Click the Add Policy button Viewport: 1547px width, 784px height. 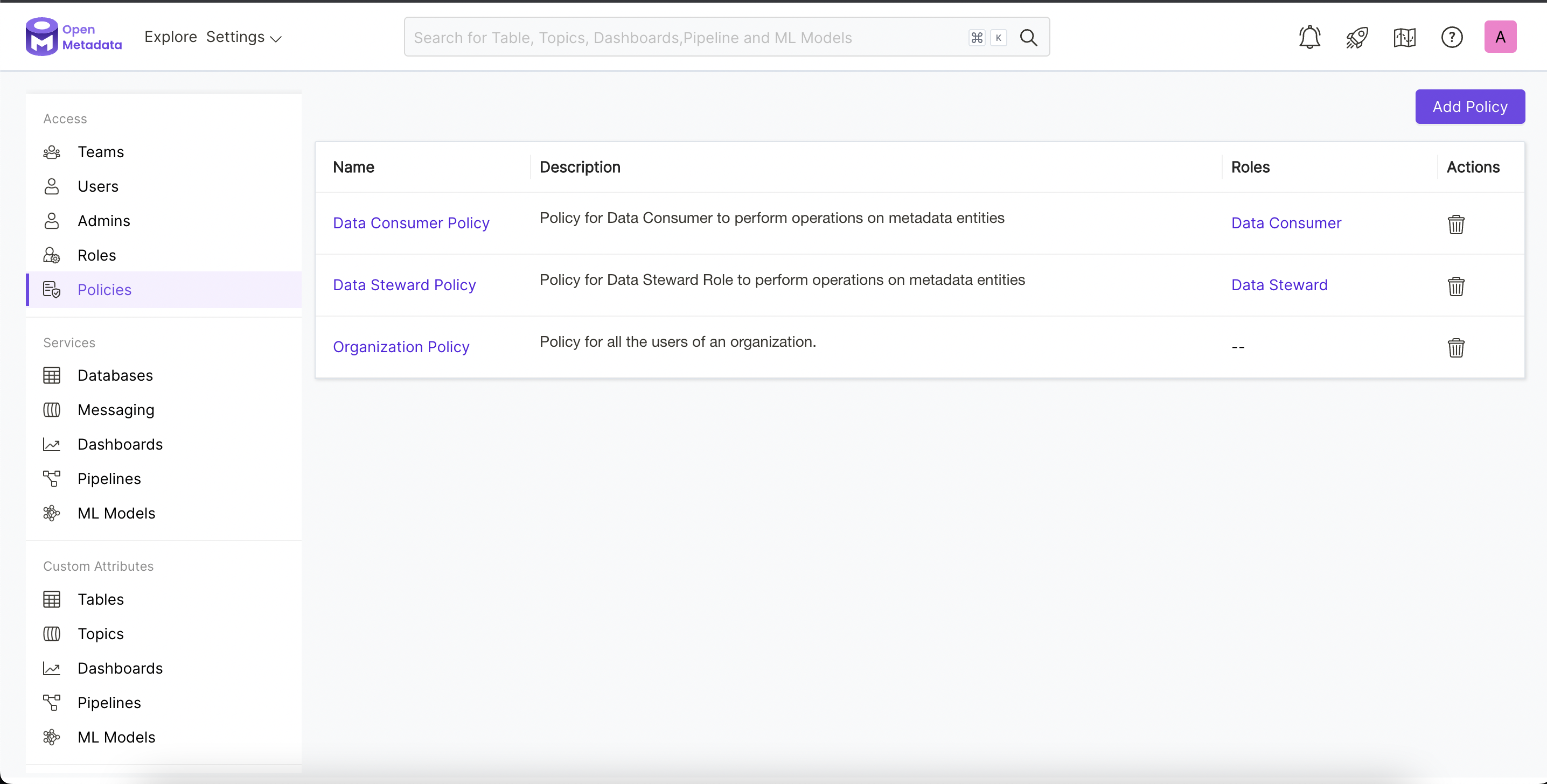pos(1469,107)
